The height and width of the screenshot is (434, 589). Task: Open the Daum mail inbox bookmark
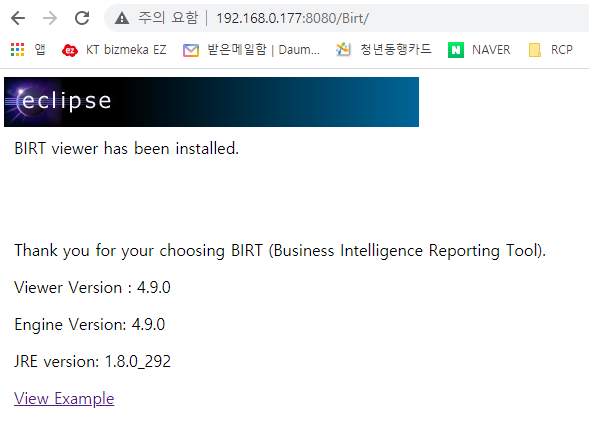click(251, 50)
